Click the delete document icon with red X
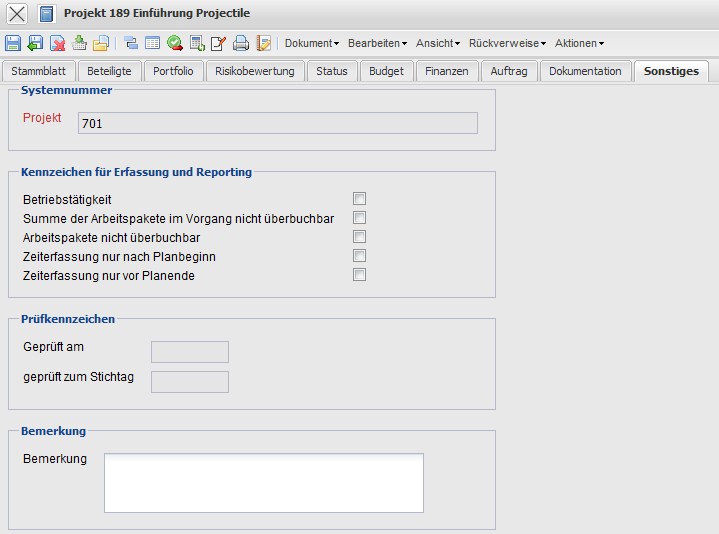The image size is (719, 534). tap(57, 43)
